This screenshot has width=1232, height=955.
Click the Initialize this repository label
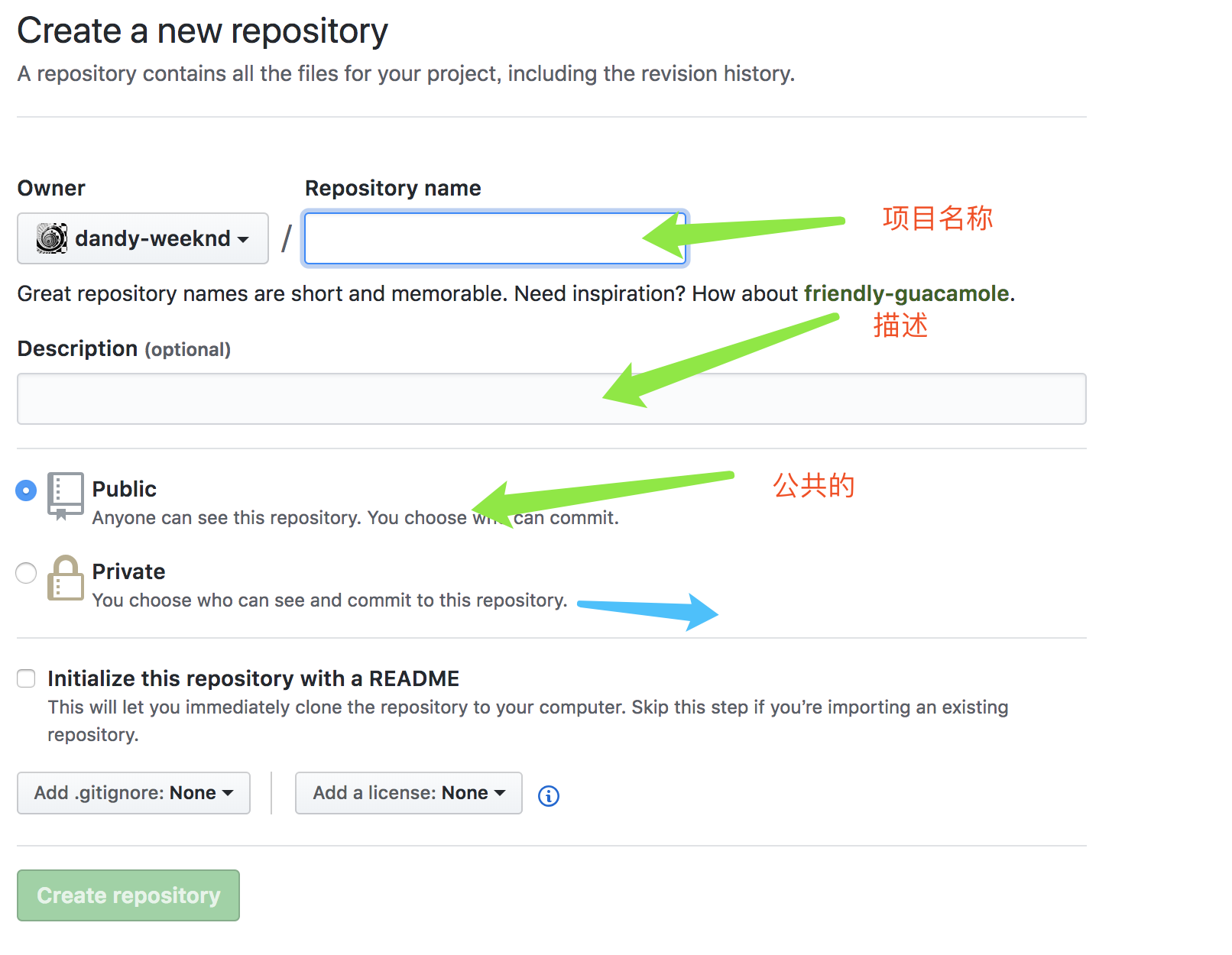pos(253,678)
